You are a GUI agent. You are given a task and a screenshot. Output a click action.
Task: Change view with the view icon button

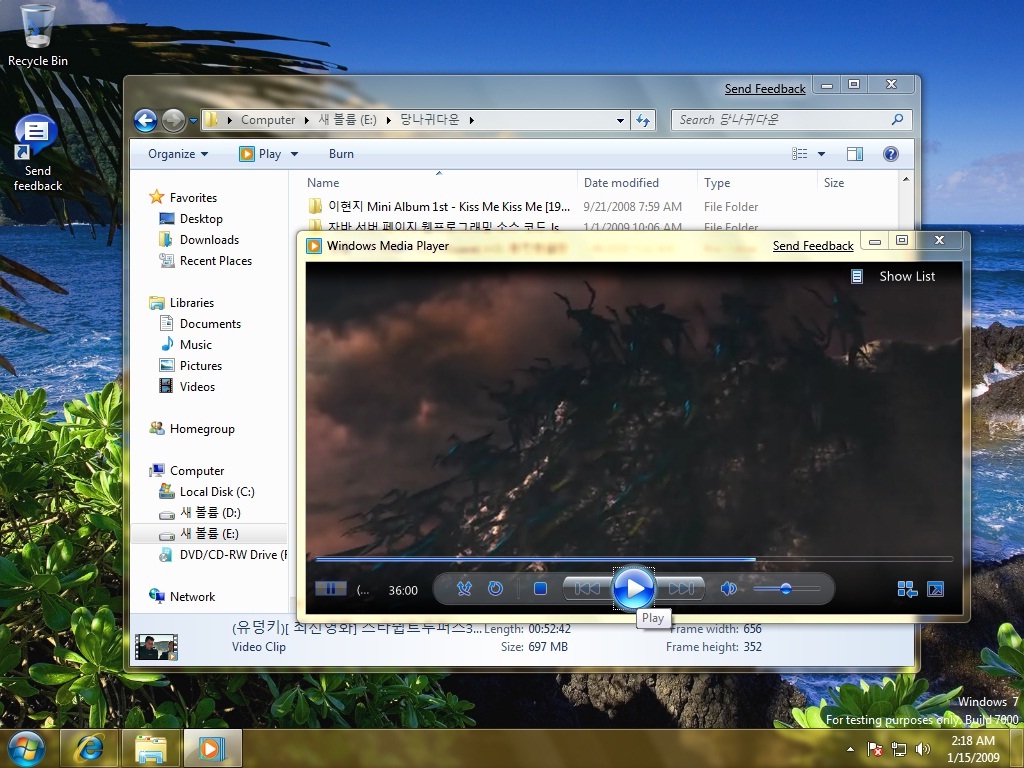click(x=799, y=154)
